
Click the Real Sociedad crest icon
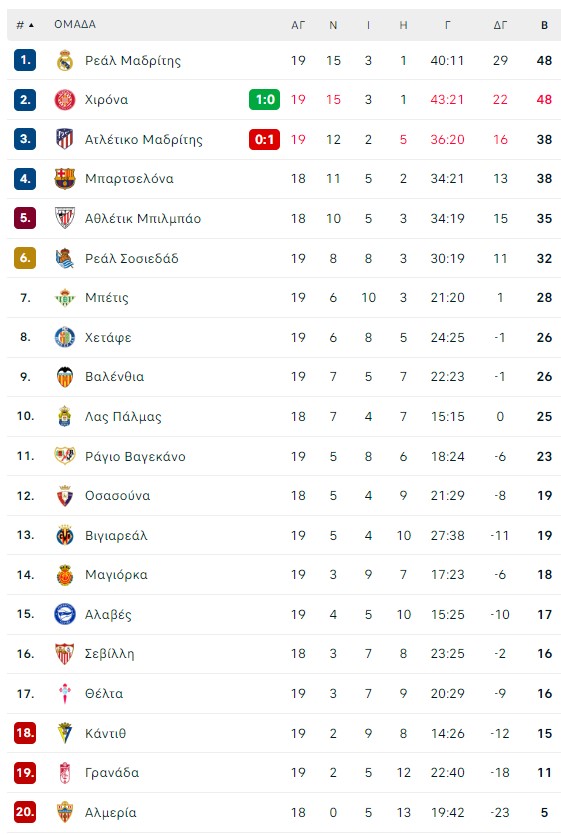64,258
